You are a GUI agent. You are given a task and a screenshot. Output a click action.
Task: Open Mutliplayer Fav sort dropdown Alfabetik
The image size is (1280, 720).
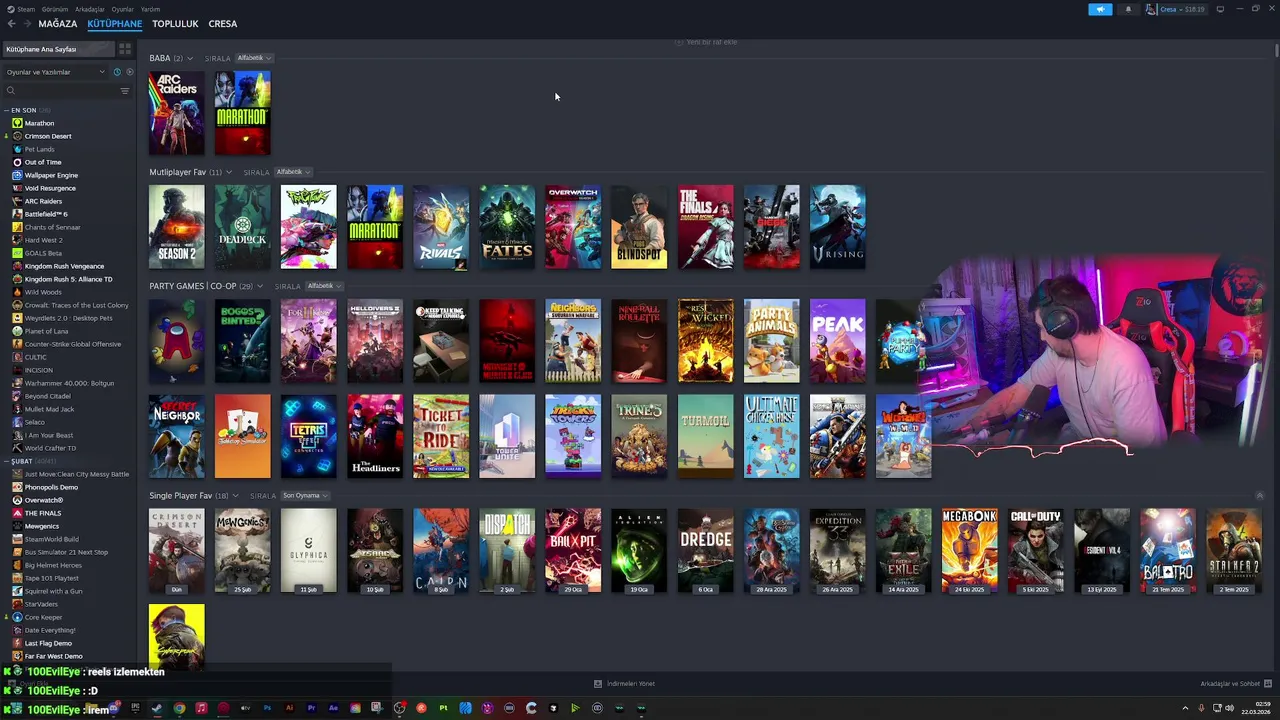point(293,172)
